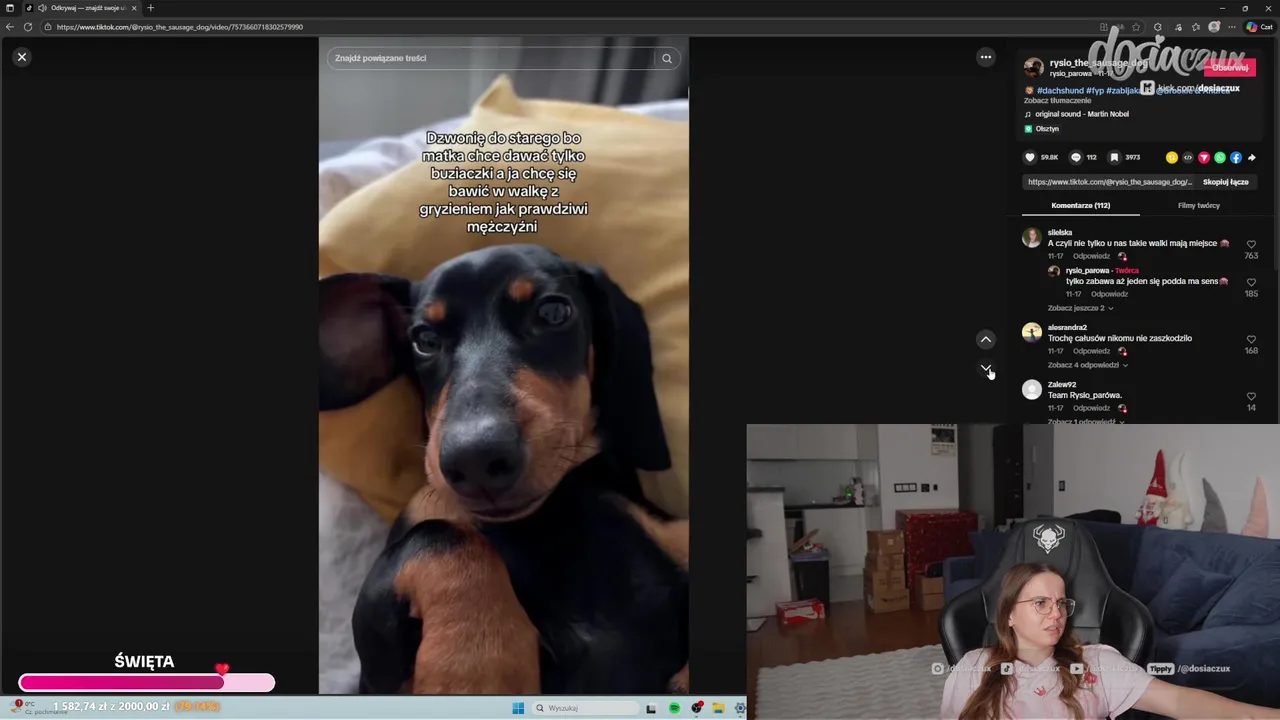This screenshot has width=1280, height=720.
Task: Reload the page with refresh icon
Action: coord(28,27)
